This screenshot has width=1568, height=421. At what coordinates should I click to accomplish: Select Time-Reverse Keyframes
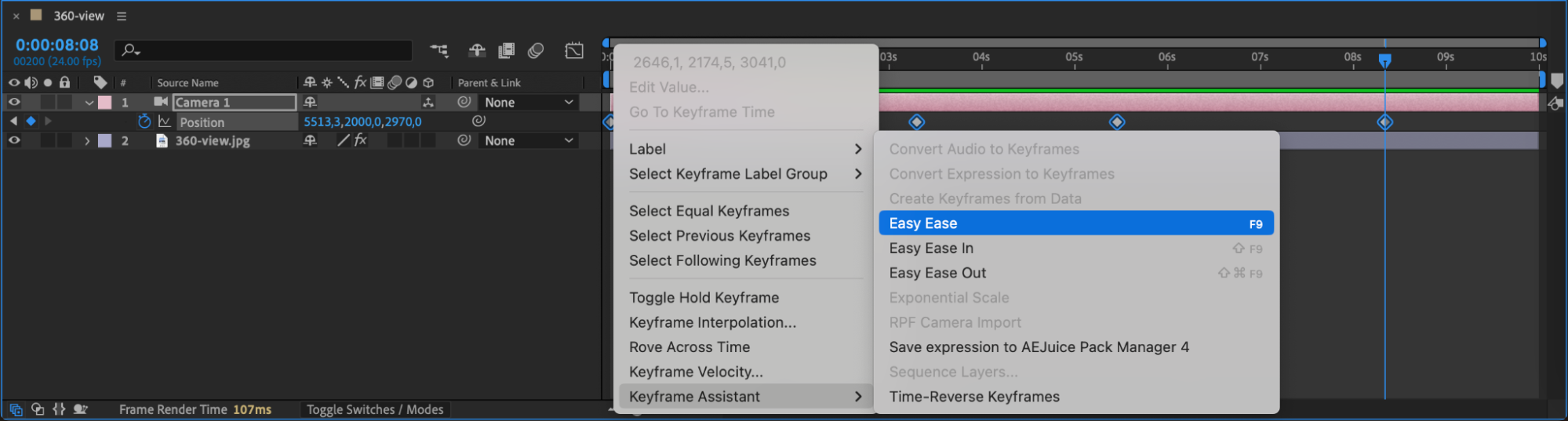pyautogui.click(x=974, y=397)
